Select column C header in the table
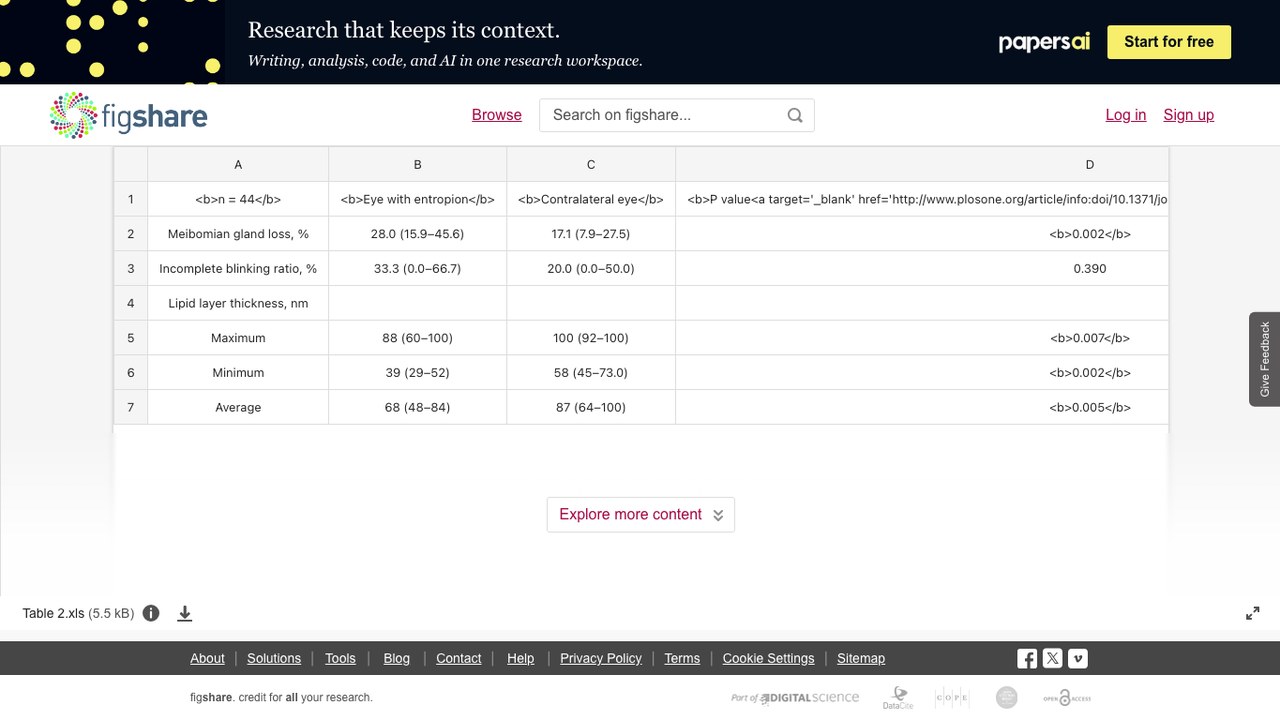The width and height of the screenshot is (1280, 720). click(591, 165)
